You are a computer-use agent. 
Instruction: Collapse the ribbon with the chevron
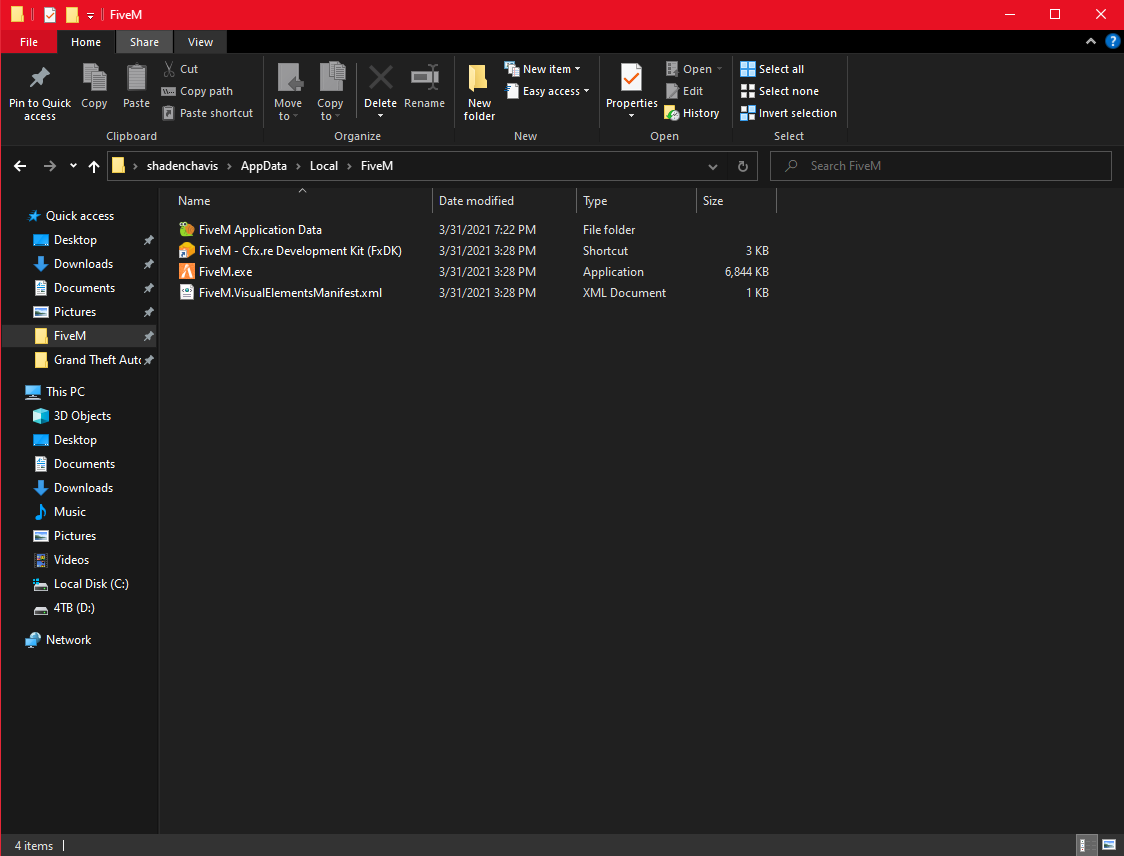pos(1091,42)
